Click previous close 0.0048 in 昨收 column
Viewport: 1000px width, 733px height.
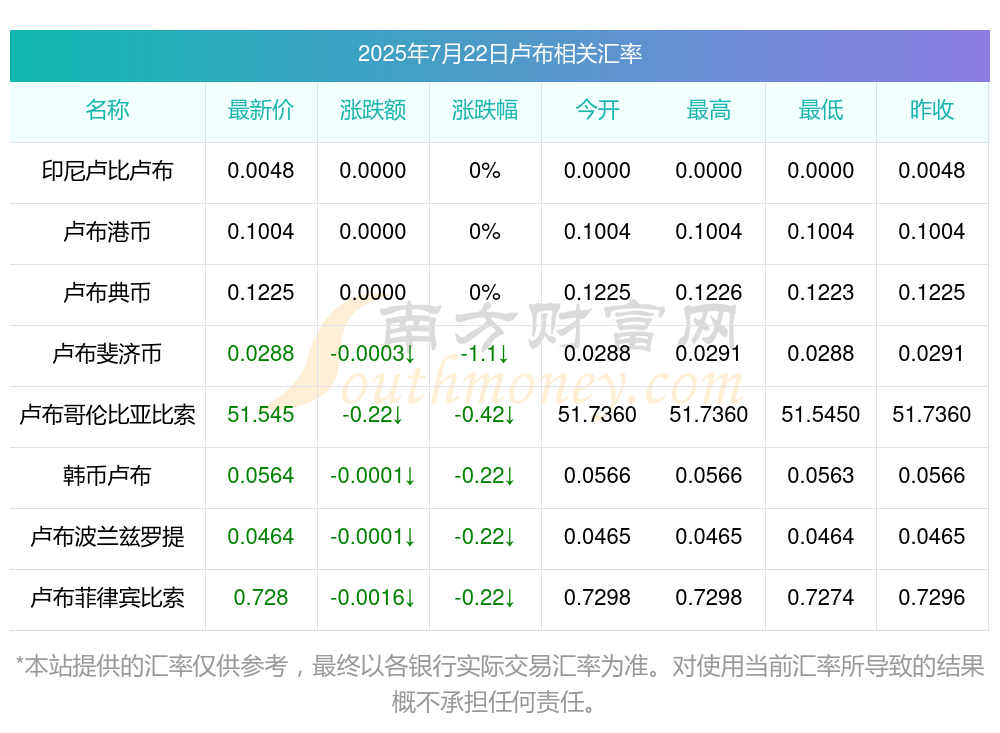[932, 170]
